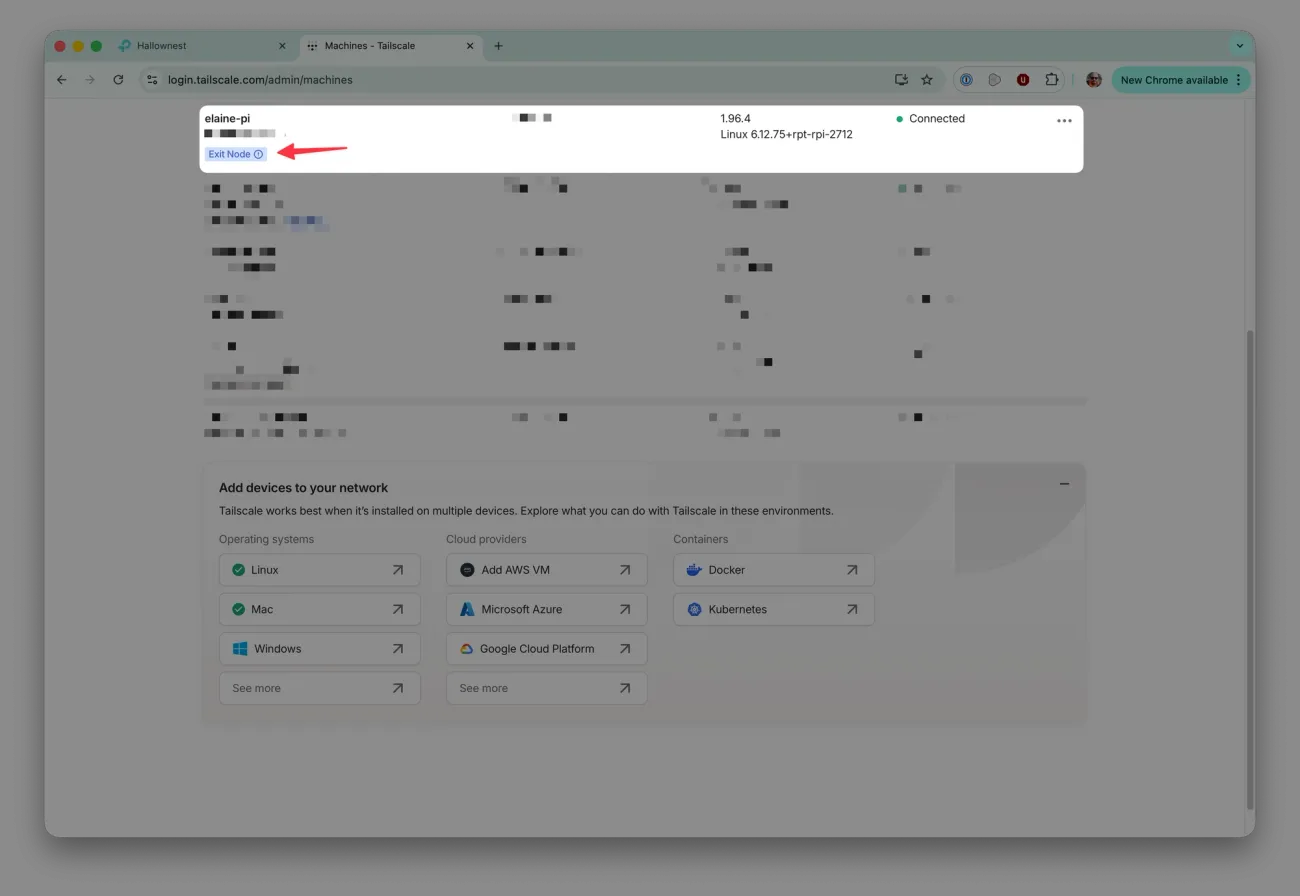Open the Chrome profile avatar
1300x896 pixels.
1094,79
